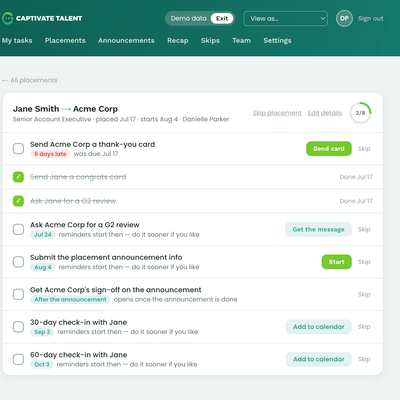Click the Send card button
Viewport: 400px width, 400px height.
pyautogui.click(x=329, y=149)
